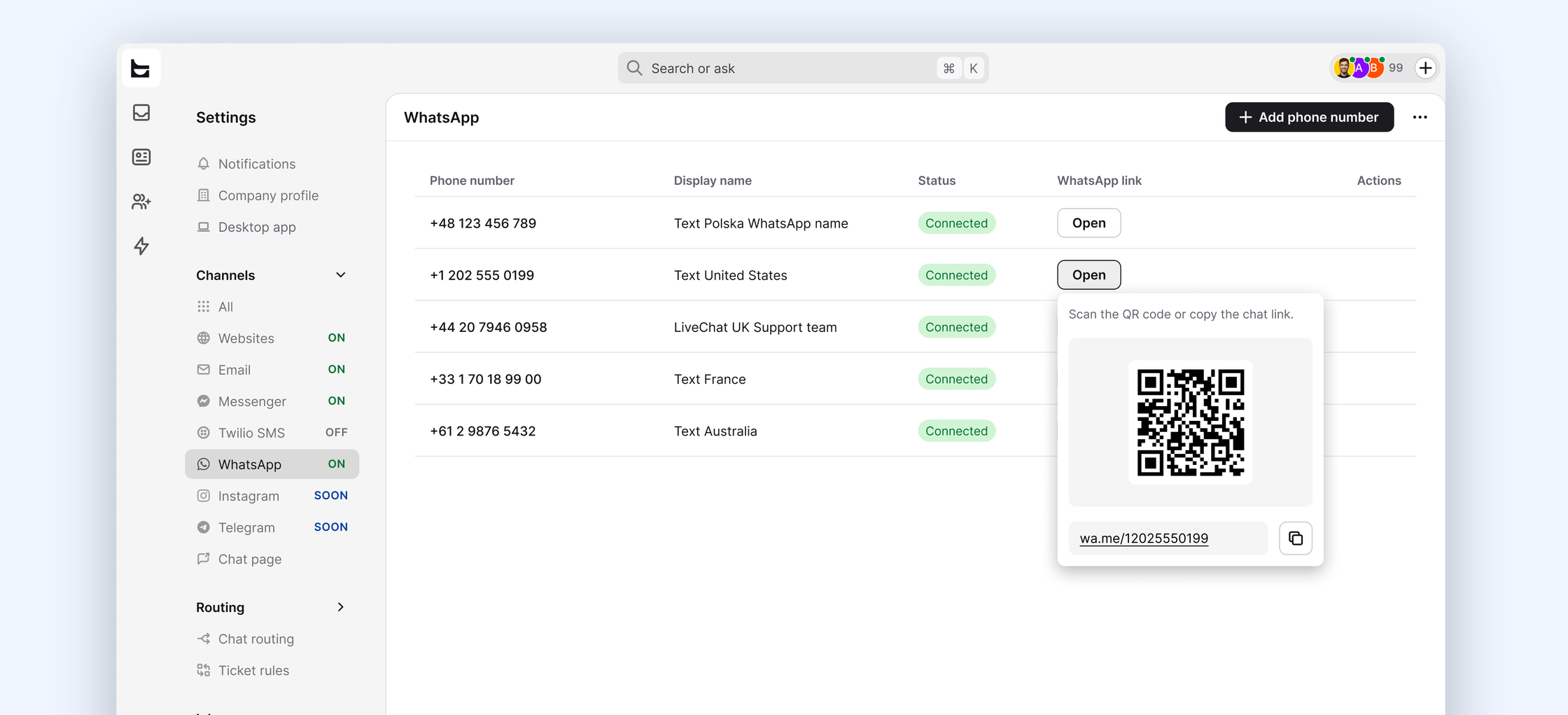This screenshot has width=1568, height=715.
Task: Click the magnifier icon in search bar
Action: [x=634, y=68]
